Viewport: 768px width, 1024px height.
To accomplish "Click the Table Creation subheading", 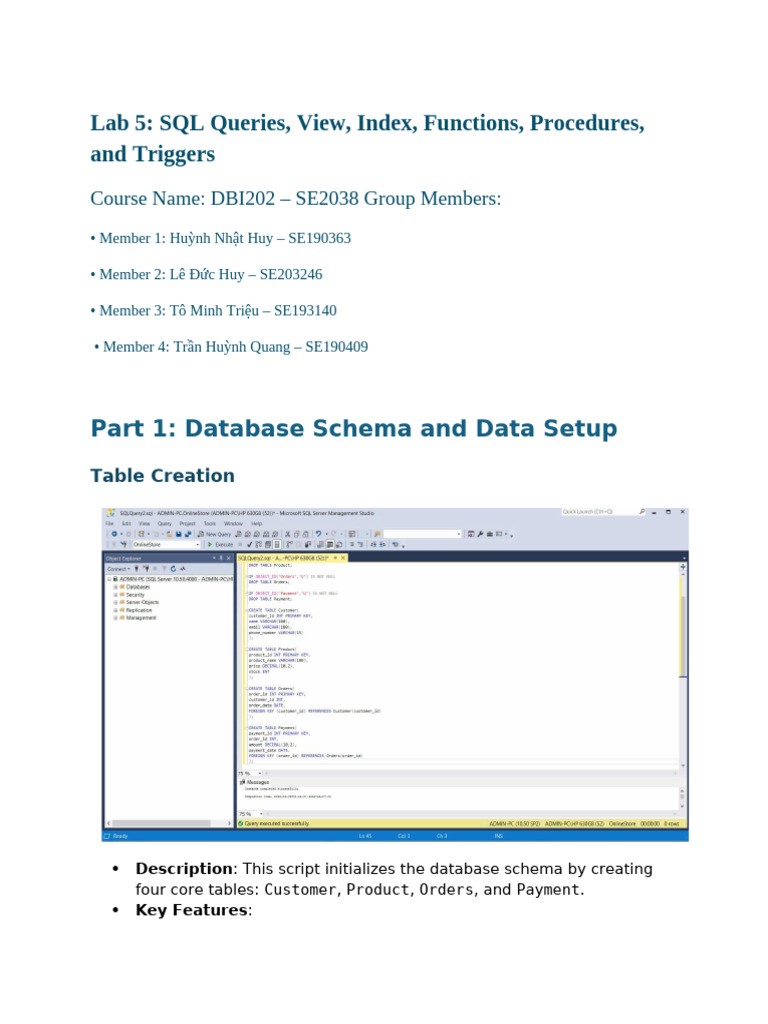I will pyautogui.click(x=162, y=475).
